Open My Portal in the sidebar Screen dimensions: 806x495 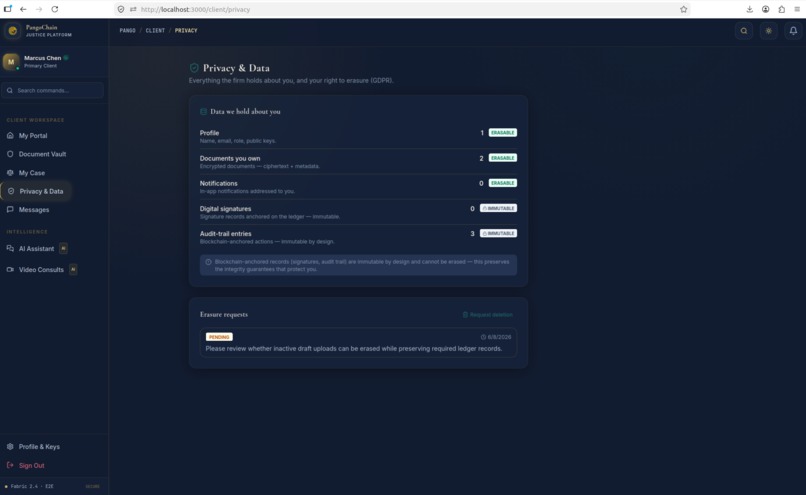(x=33, y=136)
